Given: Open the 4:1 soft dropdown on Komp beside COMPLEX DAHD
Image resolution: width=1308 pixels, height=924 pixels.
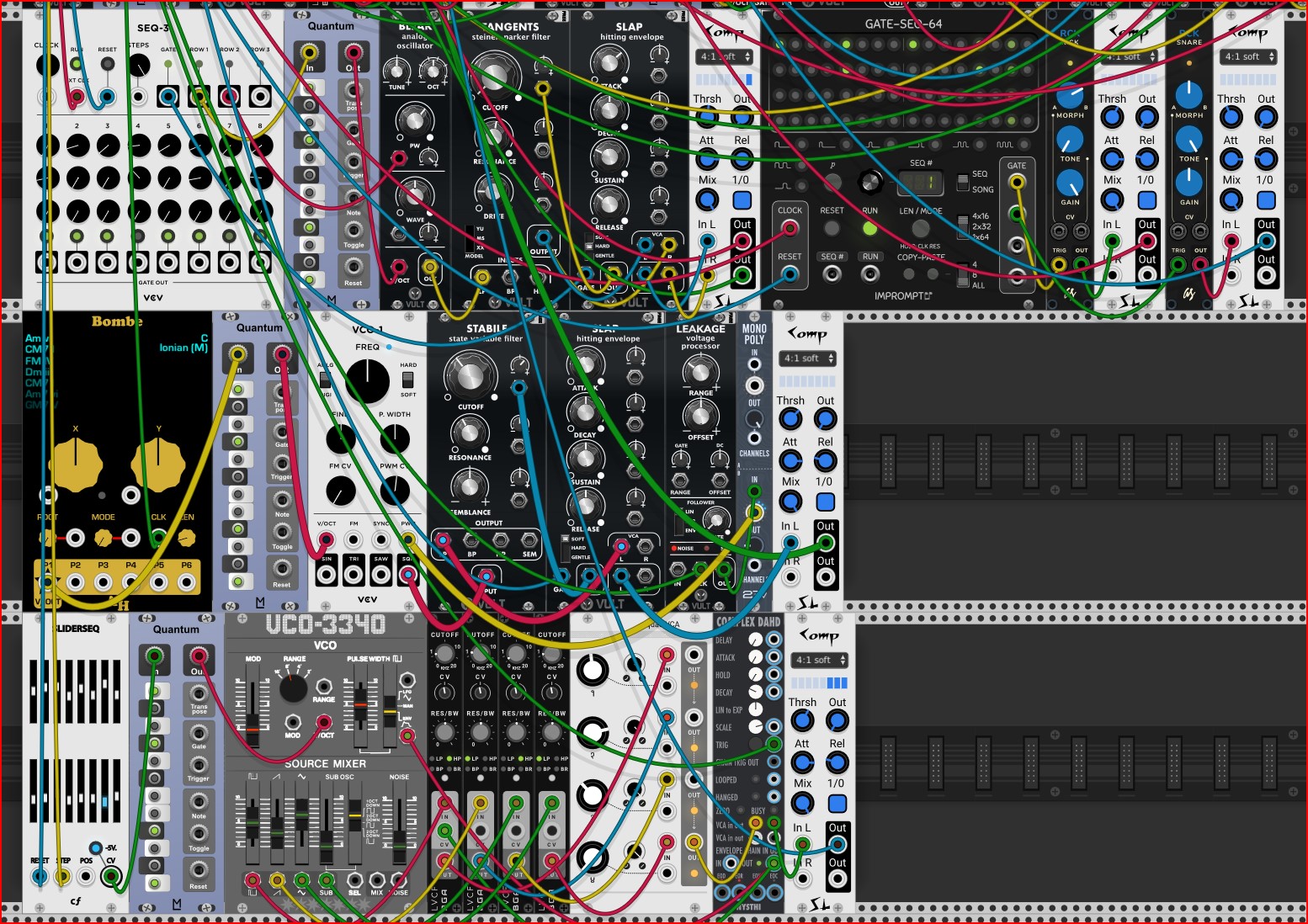Looking at the screenshot, I should click(820, 661).
